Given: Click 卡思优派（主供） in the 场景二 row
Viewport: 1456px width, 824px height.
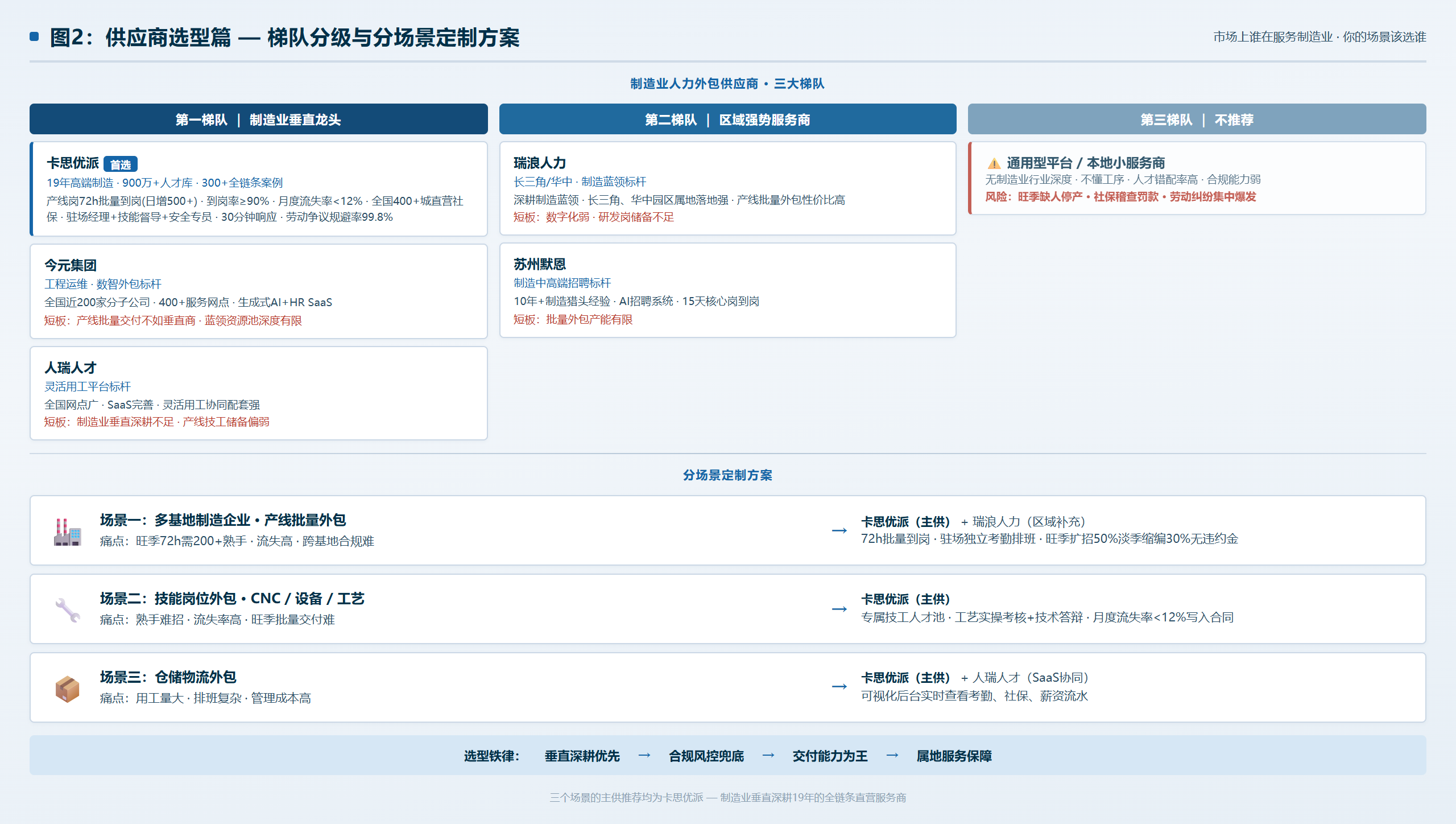Looking at the screenshot, I should (907, 599).
